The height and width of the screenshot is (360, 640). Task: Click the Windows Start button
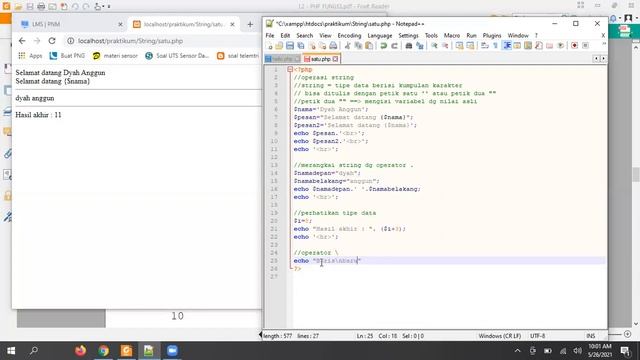coord(11,351)
